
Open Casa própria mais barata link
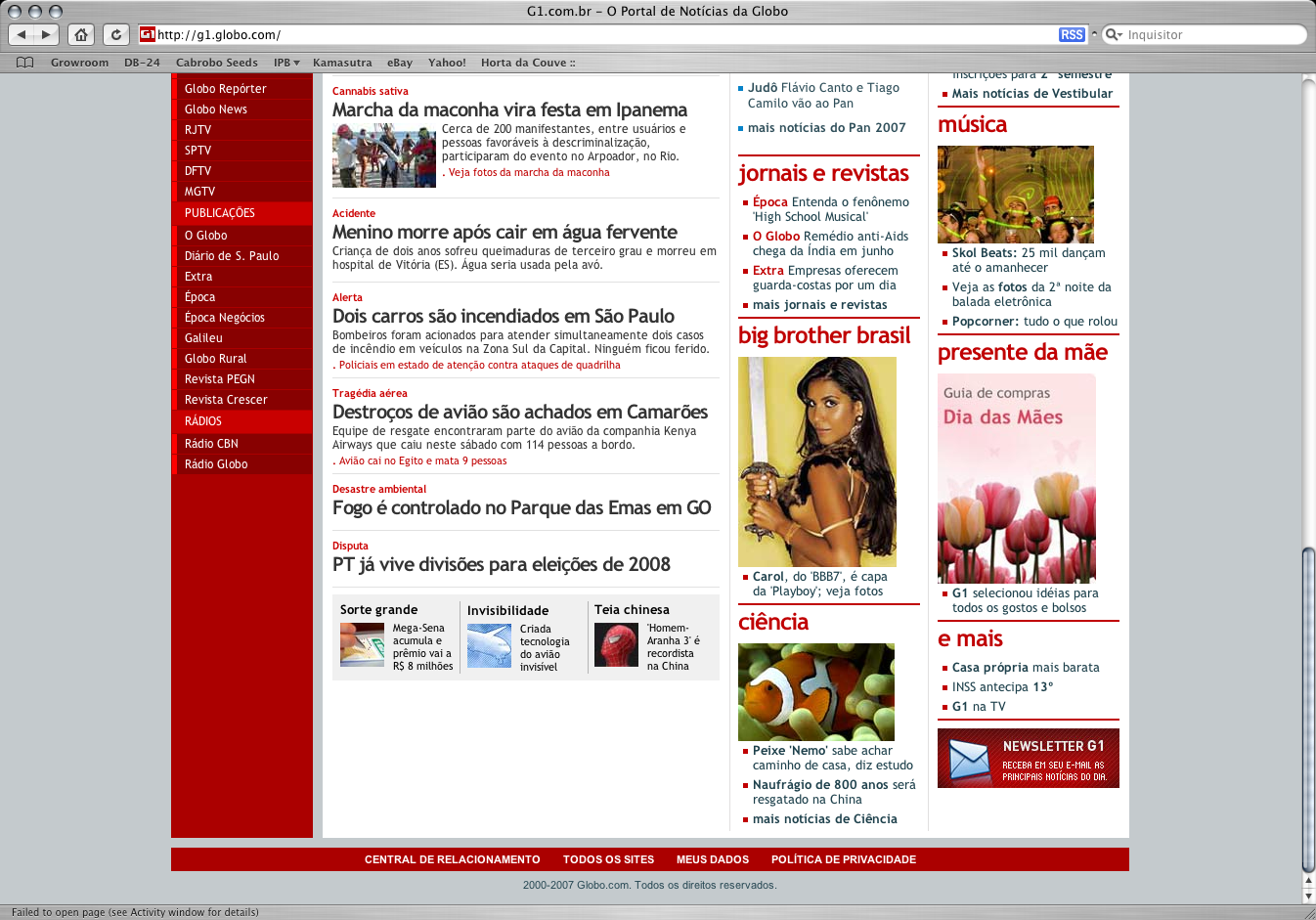[x=1026, y=667]
